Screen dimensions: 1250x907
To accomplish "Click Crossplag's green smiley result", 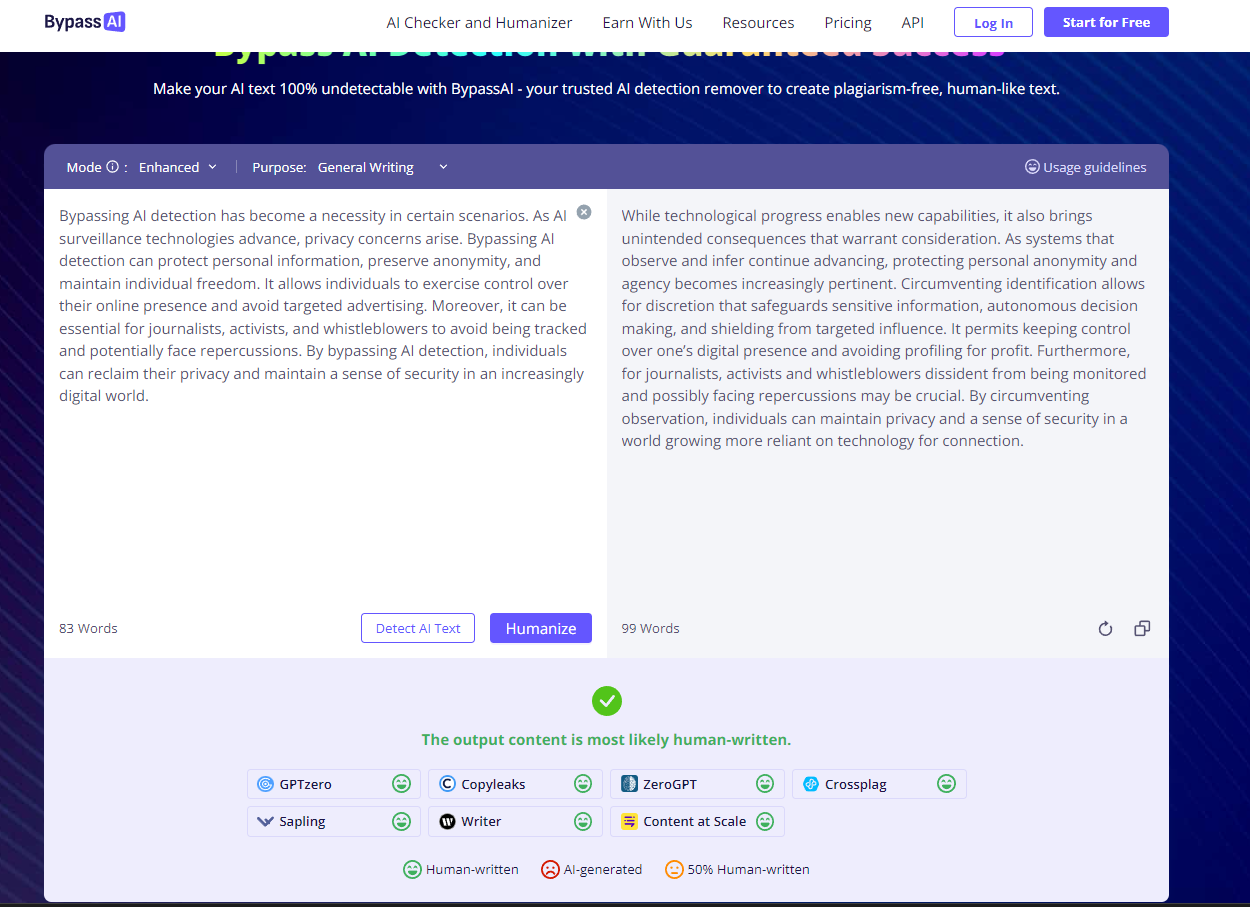I will [x=946, y=784].
